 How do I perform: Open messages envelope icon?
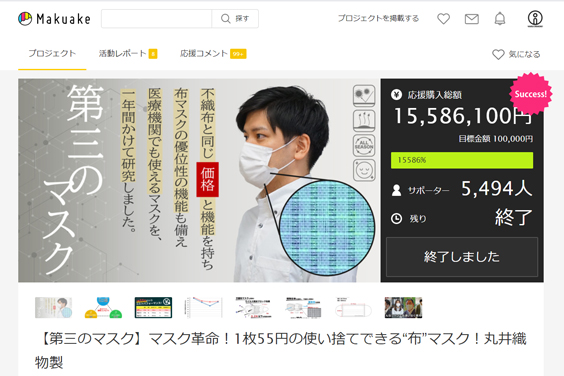(x=472, y=19)
